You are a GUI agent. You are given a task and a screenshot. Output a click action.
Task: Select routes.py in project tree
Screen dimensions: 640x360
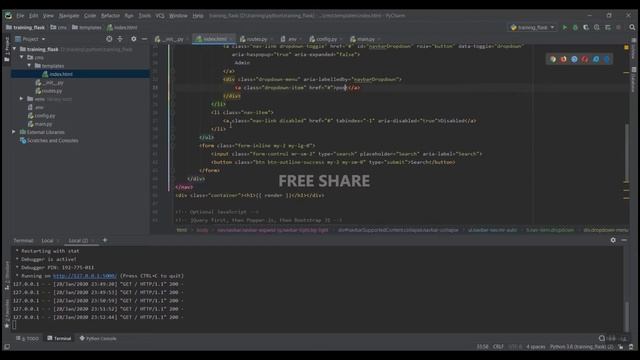(52, 91)
